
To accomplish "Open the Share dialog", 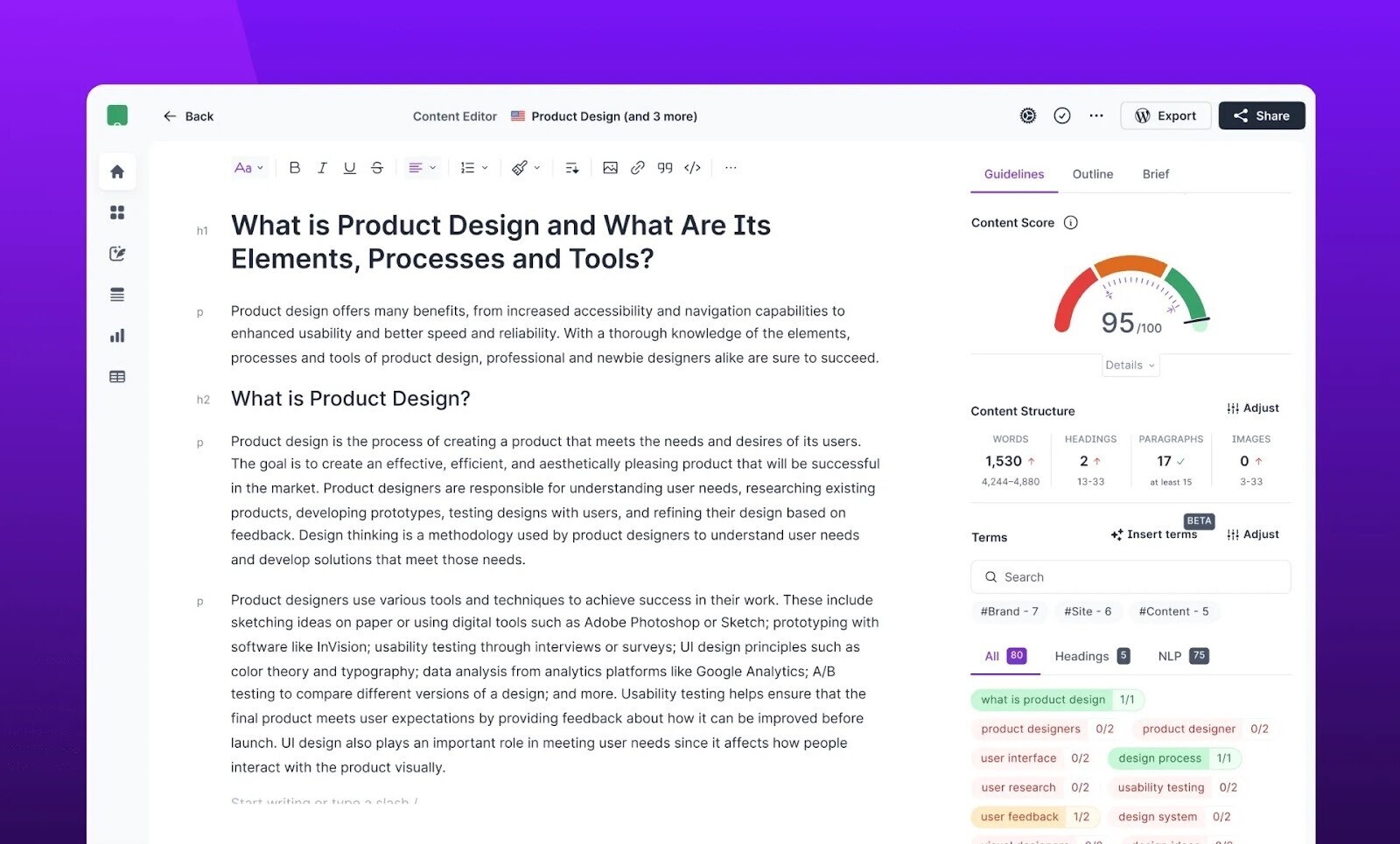I will 1261,115.
